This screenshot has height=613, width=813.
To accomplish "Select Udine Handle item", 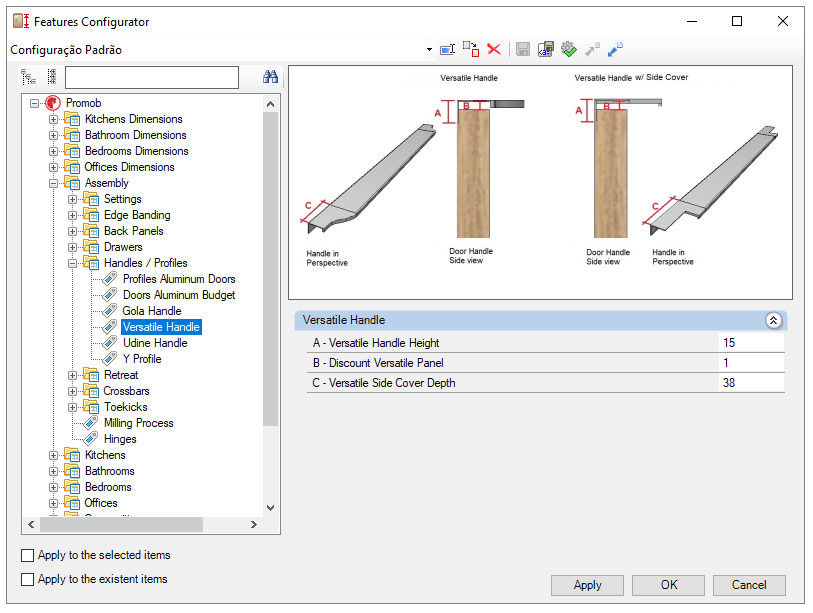I will 155,343.
